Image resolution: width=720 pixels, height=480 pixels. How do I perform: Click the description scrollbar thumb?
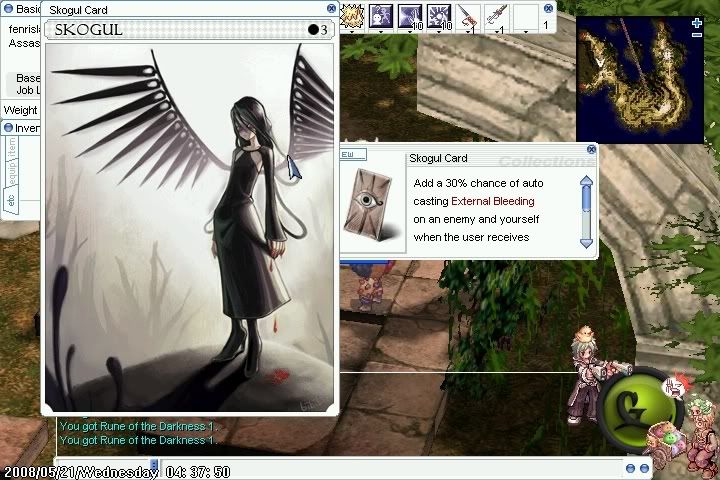pos(586,198)
